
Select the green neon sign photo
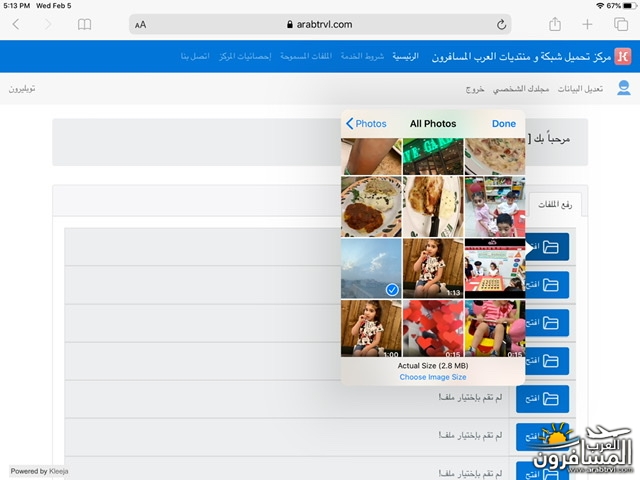click(x=433, y=156)
